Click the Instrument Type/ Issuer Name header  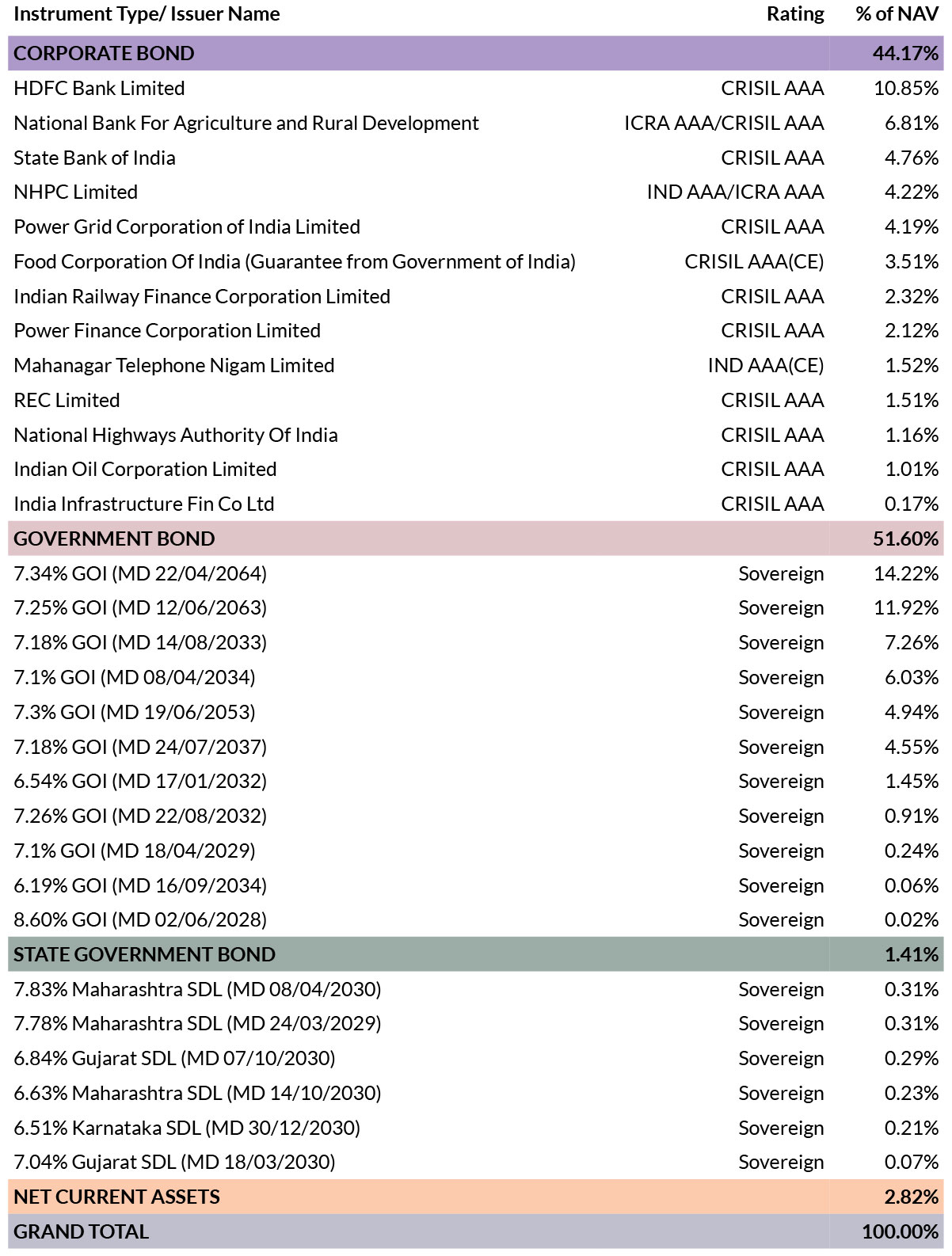147,14
